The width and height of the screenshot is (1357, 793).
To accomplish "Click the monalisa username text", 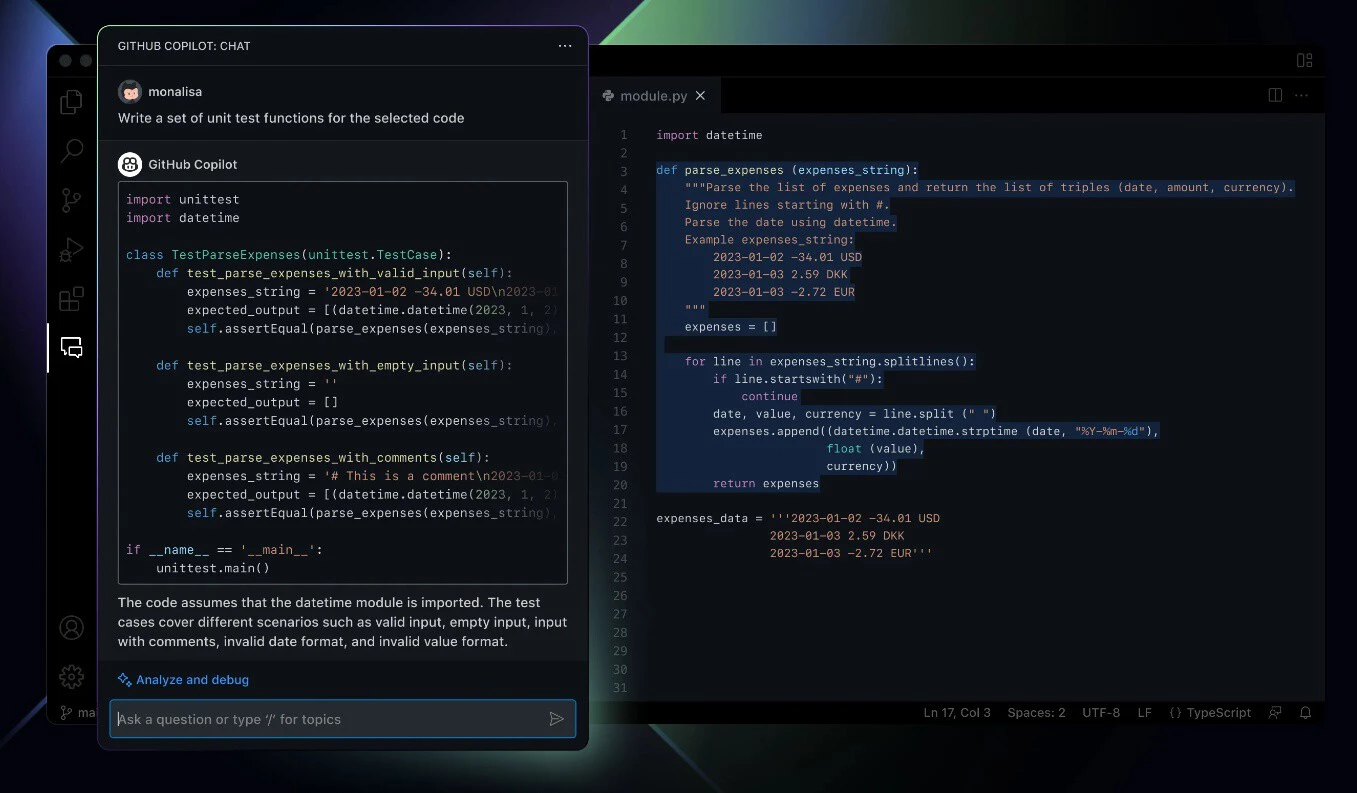I will pyautogui.click(x=175, y=92).
